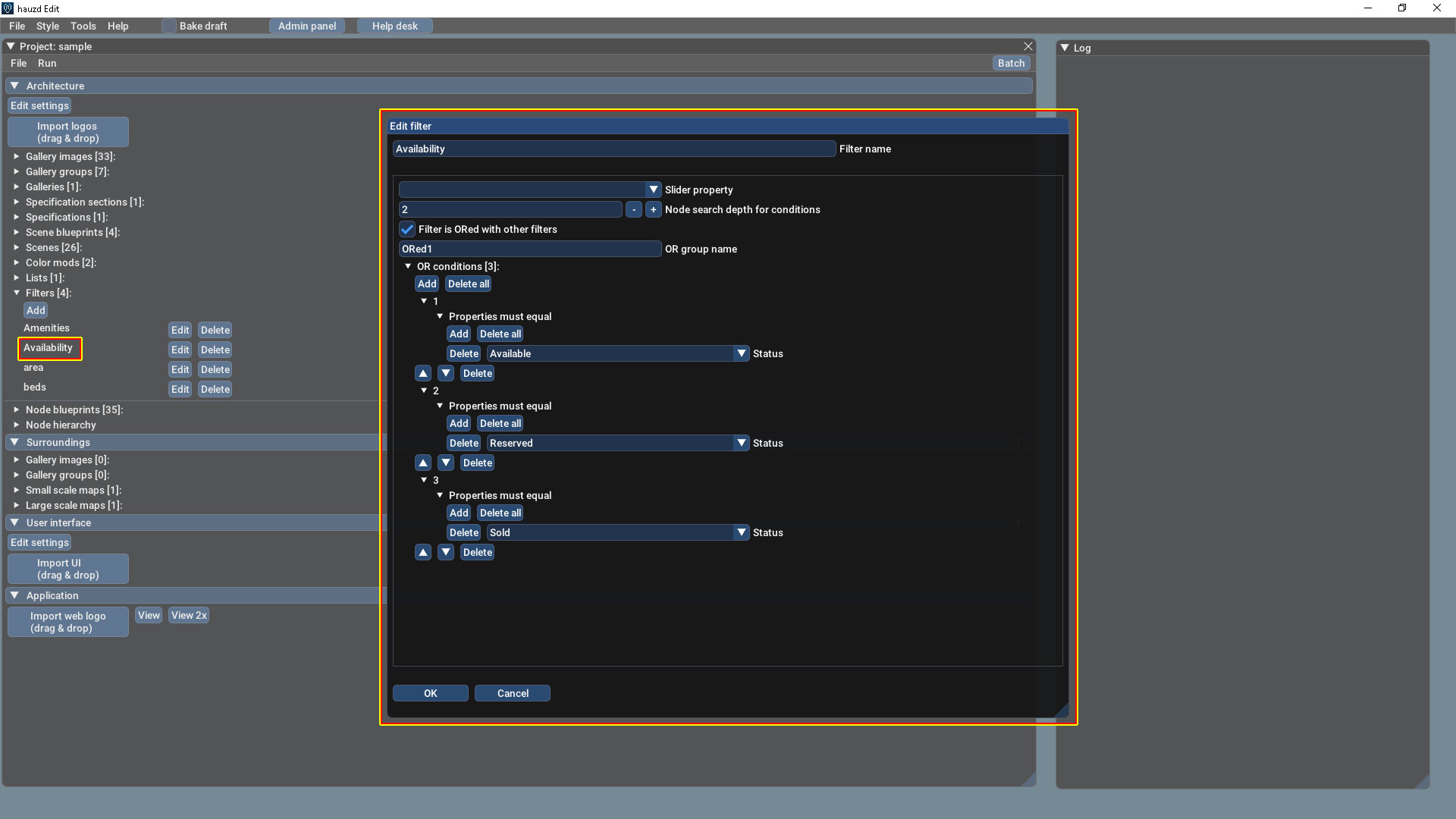Collapse the Log panel triangle
1456x819 pixels.
pyautogui.click(x=1065, y=48)
